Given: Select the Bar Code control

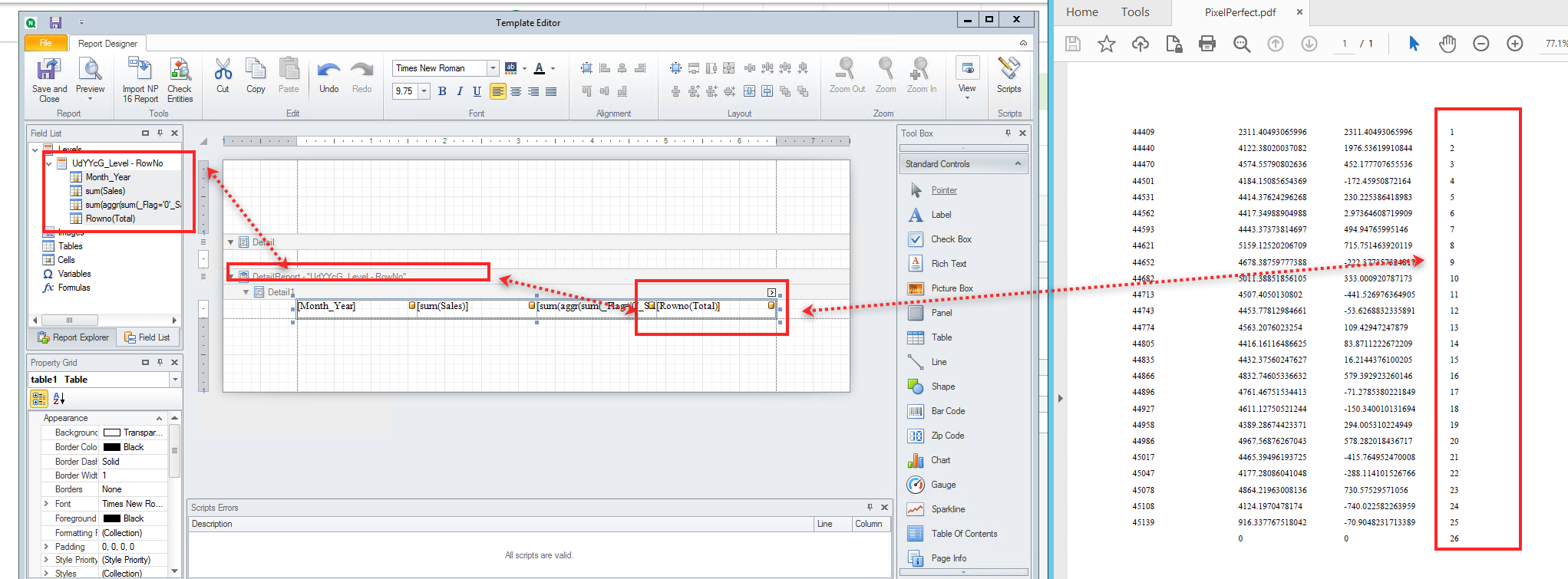Looking at the screenshot, I should 948,411.
